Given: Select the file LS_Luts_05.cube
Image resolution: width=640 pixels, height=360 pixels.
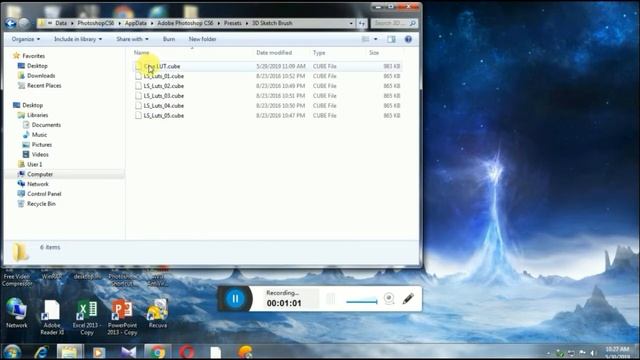Looking at the screenshot, I should [x=163, y=116].
